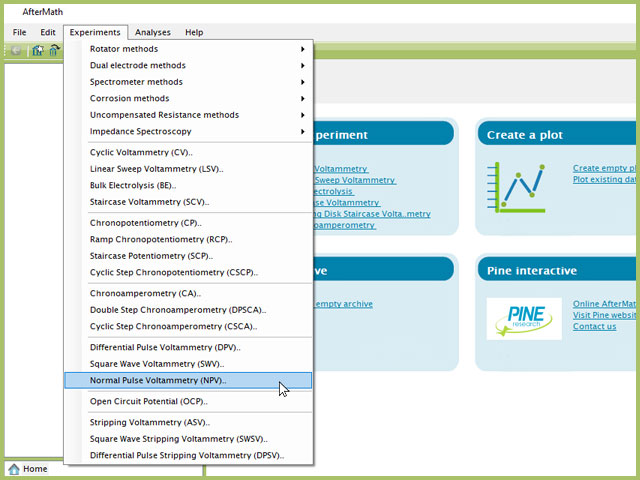Click the line chart plot icon
640x480 pixels.
coord(516,187)
